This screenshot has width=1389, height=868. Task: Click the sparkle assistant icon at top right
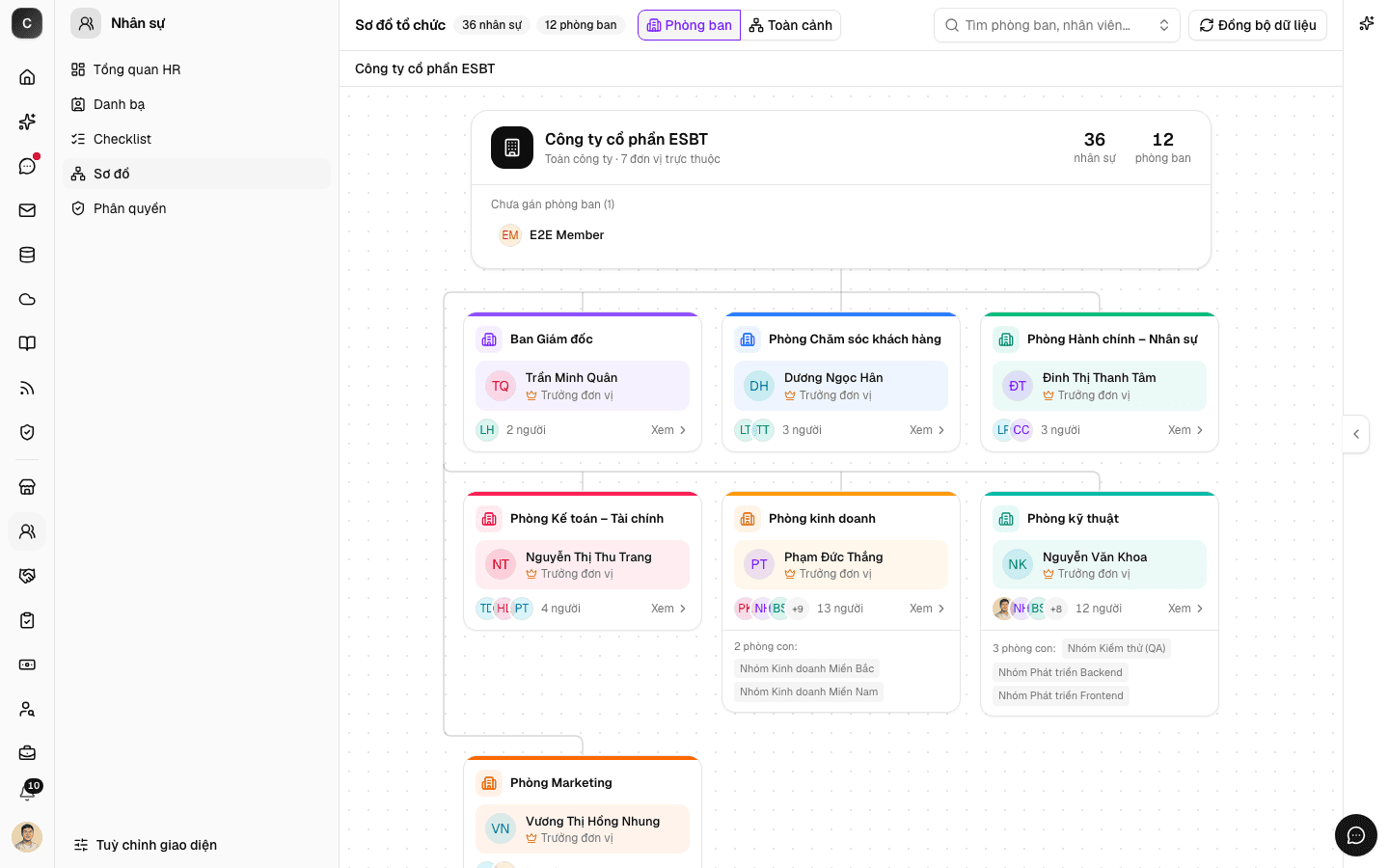pyautogui.click(x=1366, y=24)
